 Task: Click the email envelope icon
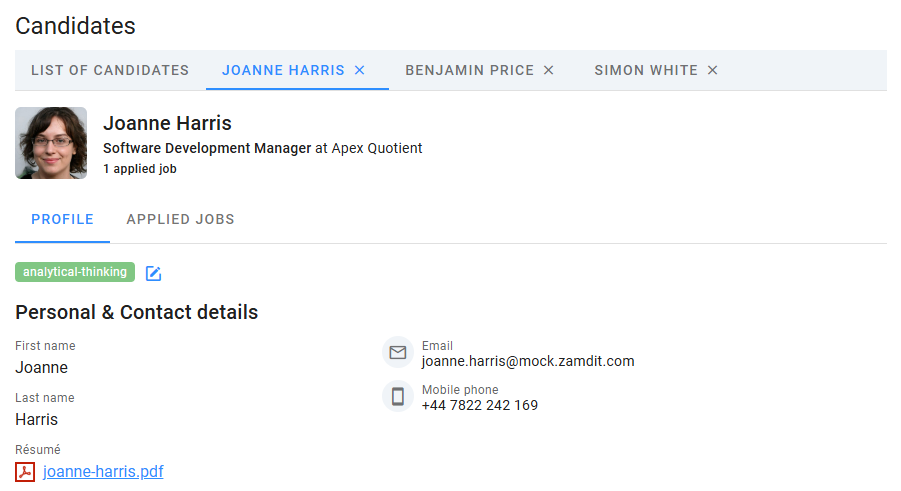[398, 353]
